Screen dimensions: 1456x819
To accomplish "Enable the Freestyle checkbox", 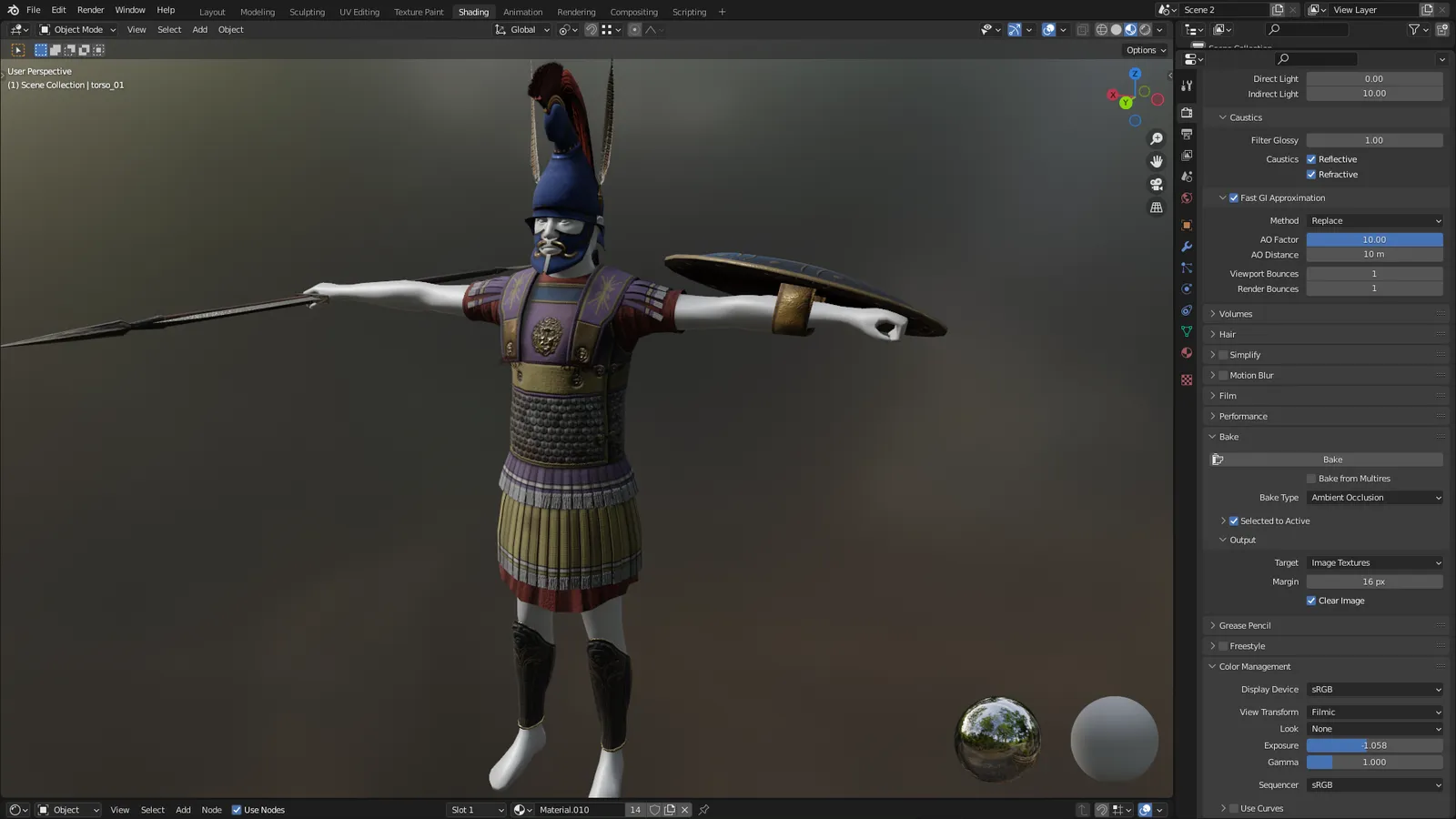I will tap(1224, 646).
